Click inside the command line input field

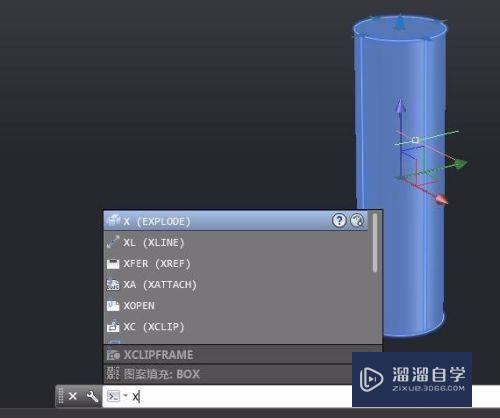point(243,396)
